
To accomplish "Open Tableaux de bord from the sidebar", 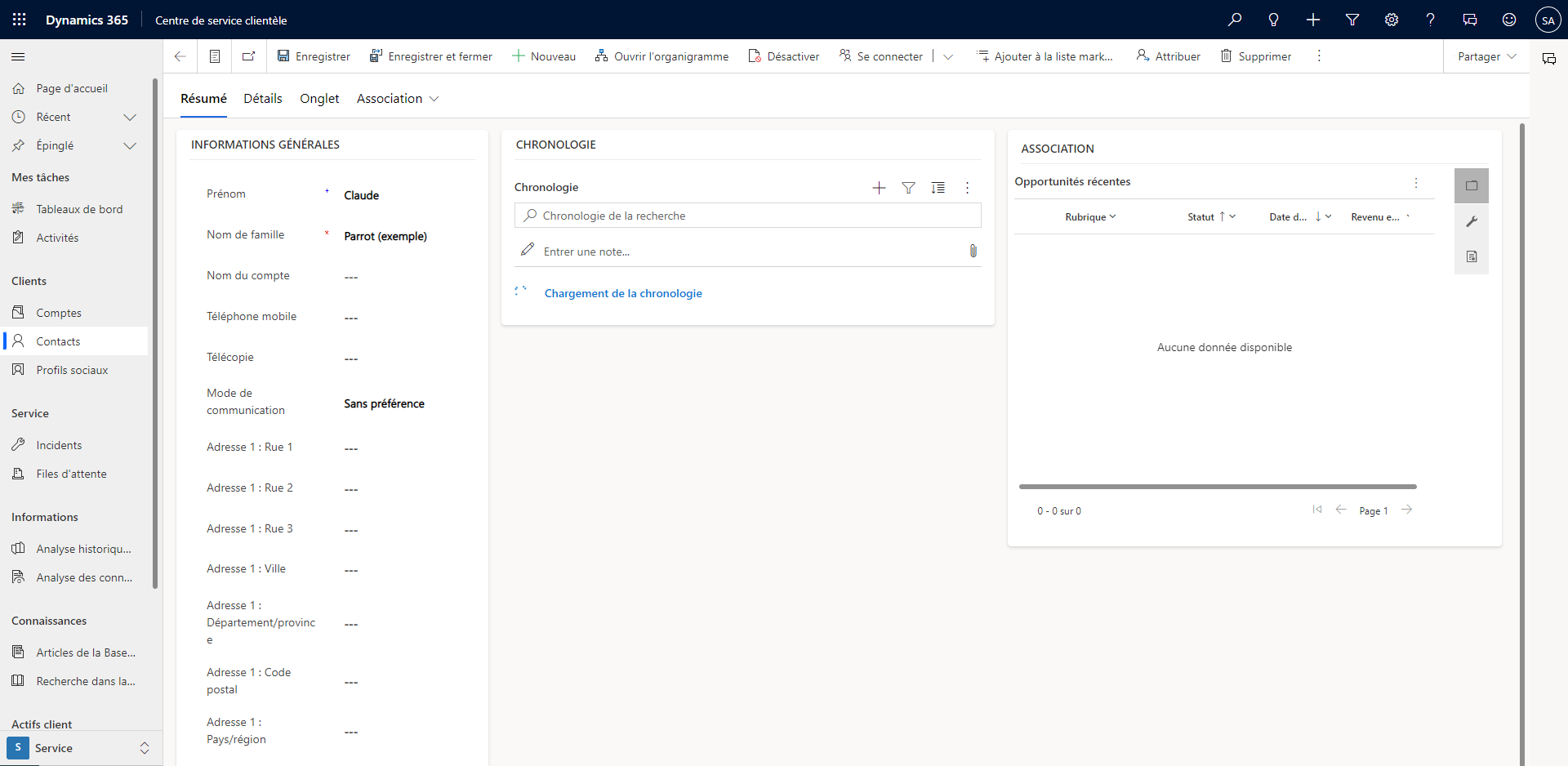I will point(79,208).
